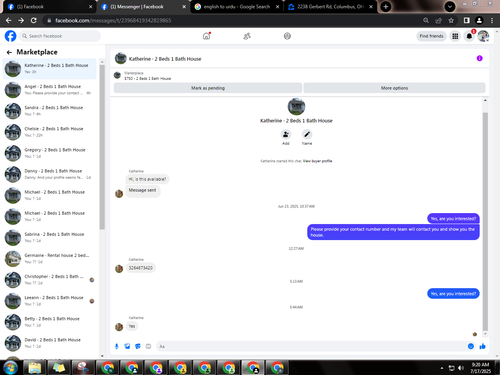
Task: Close the english to urdu tab
Action: tap(277, 7)
